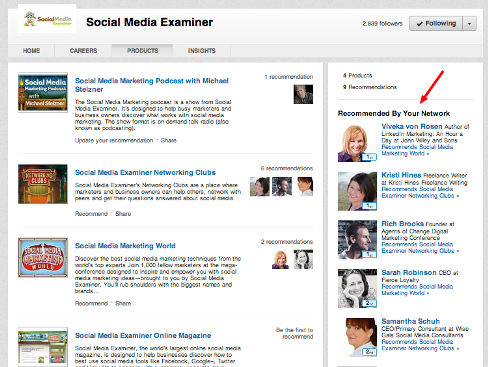The height and width of the screenshot is (367, 488).
Task: Select the PRODUCTS tab
Action: point(142,51)
